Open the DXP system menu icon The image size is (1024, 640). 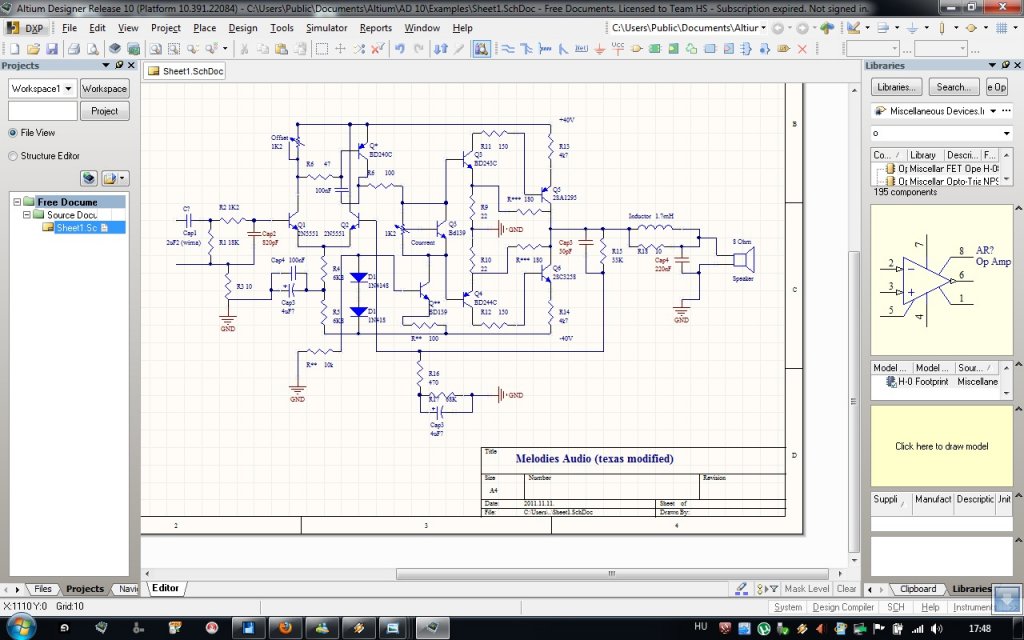[x=25, y=28]
